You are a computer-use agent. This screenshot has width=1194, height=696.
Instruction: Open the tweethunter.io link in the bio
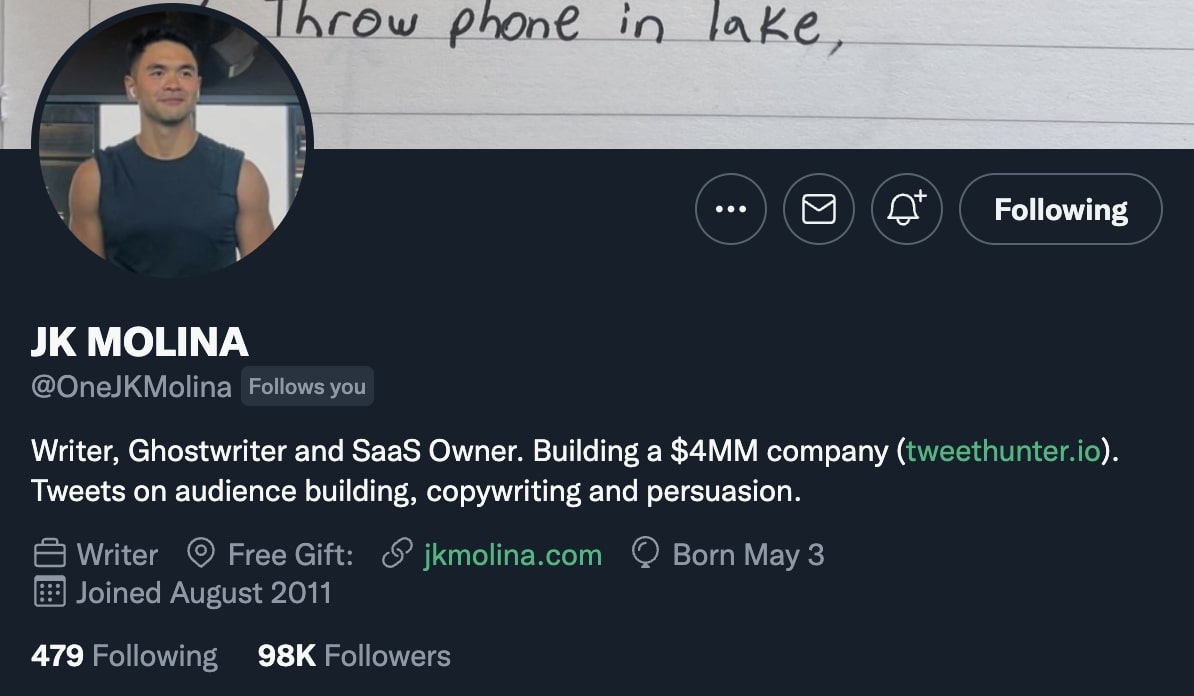pos(1006,451)
